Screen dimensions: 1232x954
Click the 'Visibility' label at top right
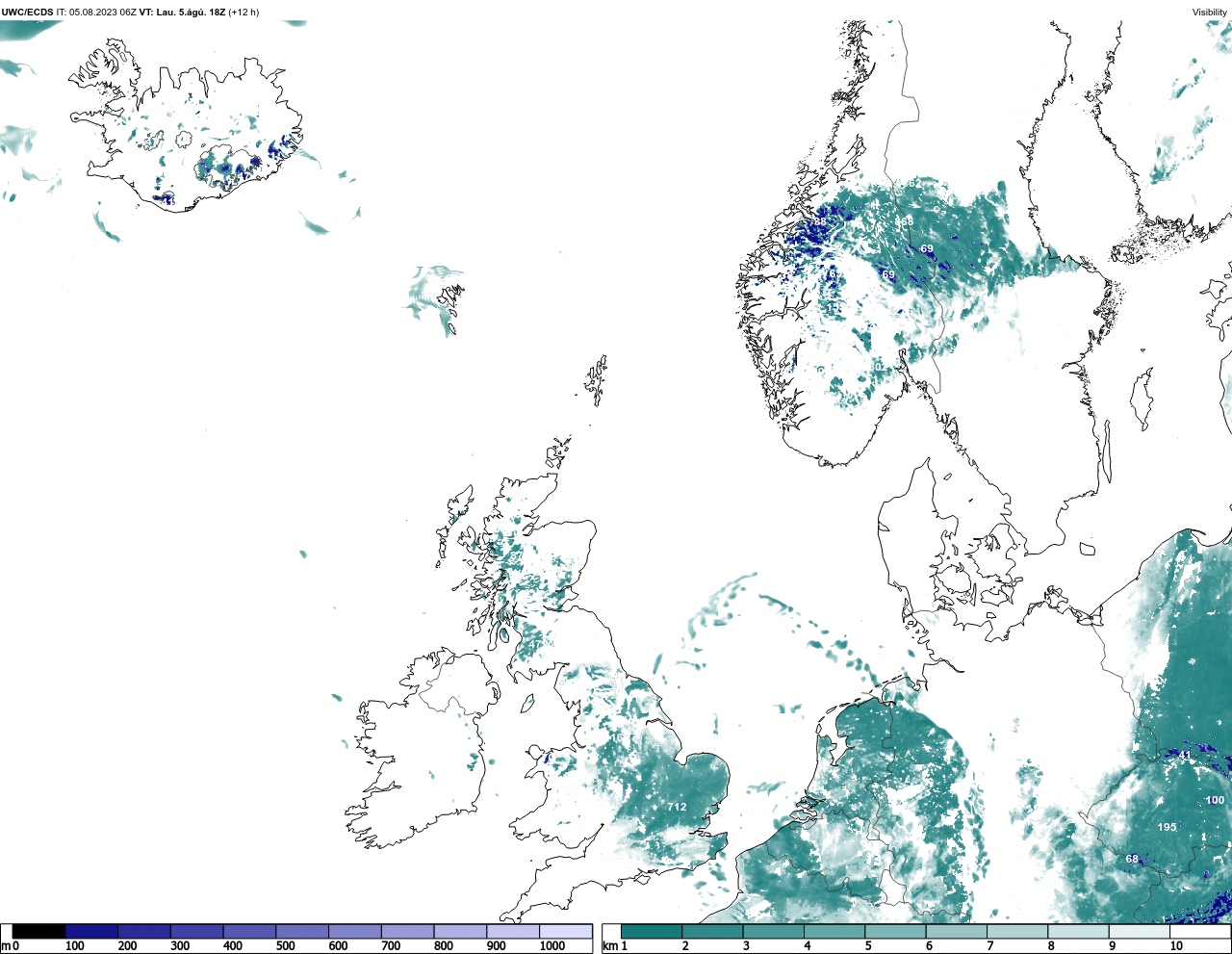click(1210, 13)
